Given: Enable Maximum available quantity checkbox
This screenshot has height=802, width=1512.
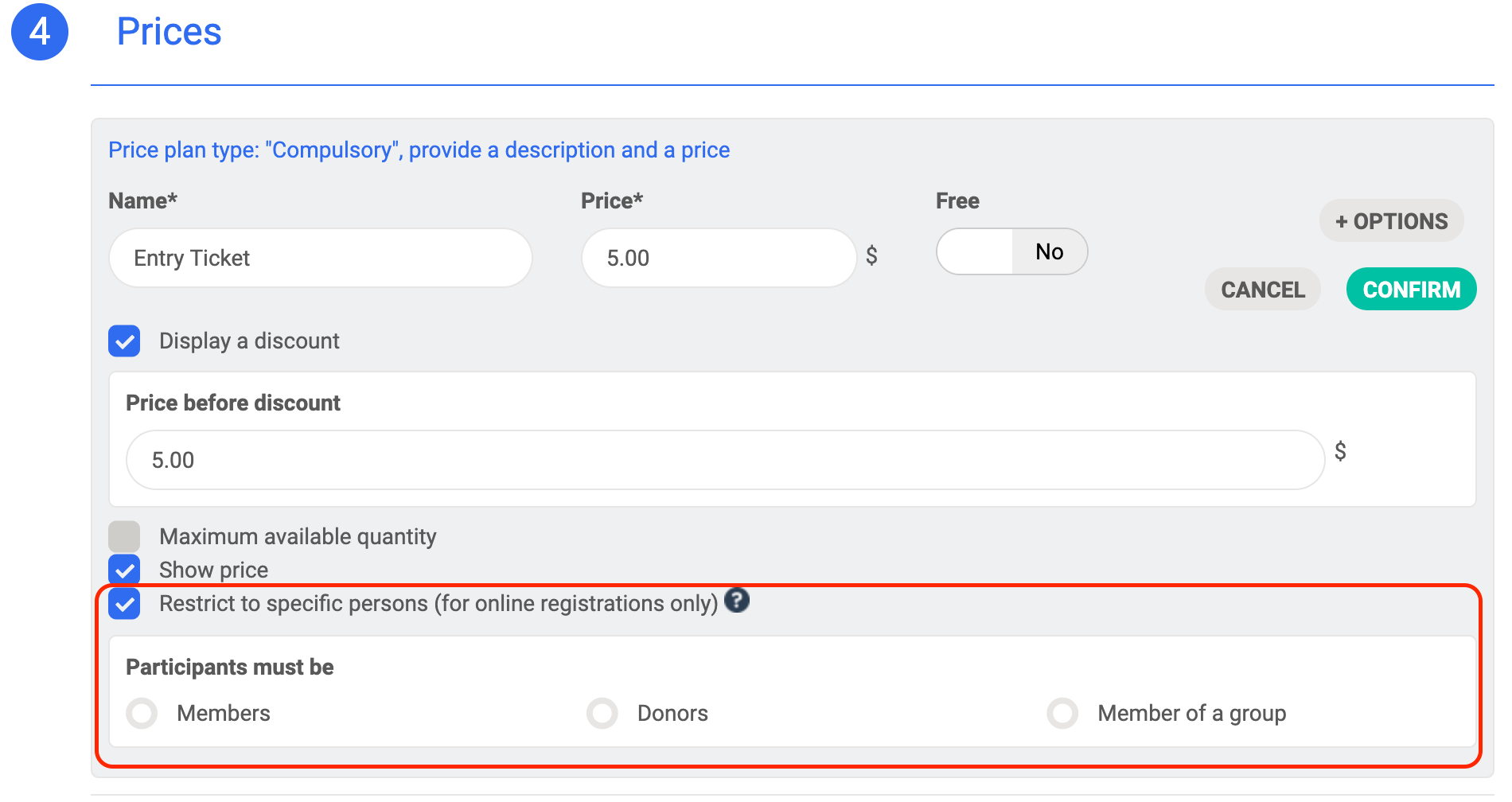Looking at the screenshot, I should click(x=124, y=536).
